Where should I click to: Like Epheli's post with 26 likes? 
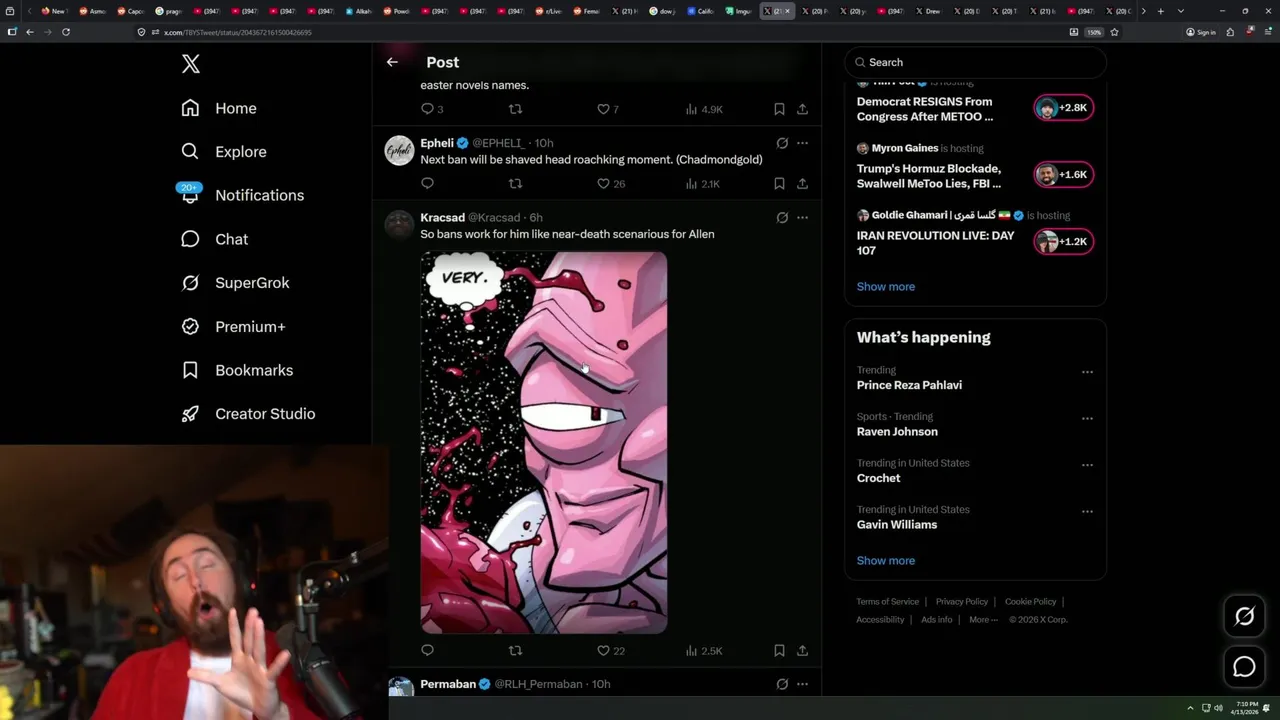click(611, 183)
